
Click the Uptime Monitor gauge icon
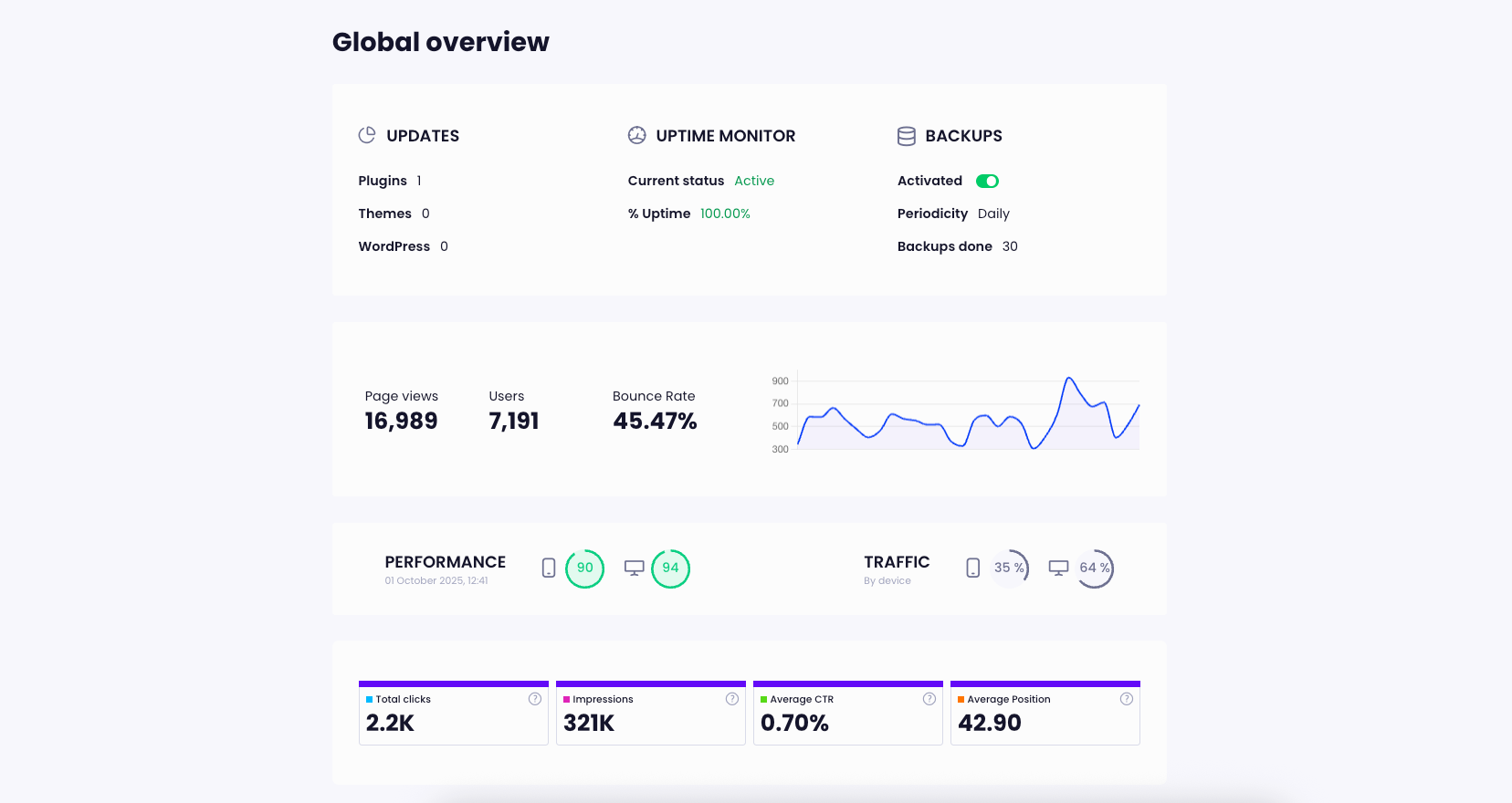636,136
